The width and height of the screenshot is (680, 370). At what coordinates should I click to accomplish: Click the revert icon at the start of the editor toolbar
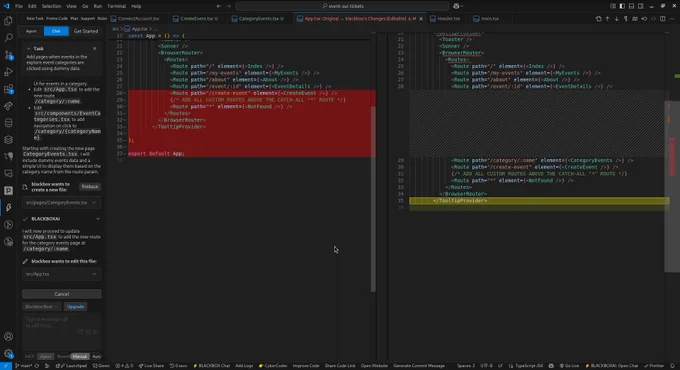click(x=598, y=19)
